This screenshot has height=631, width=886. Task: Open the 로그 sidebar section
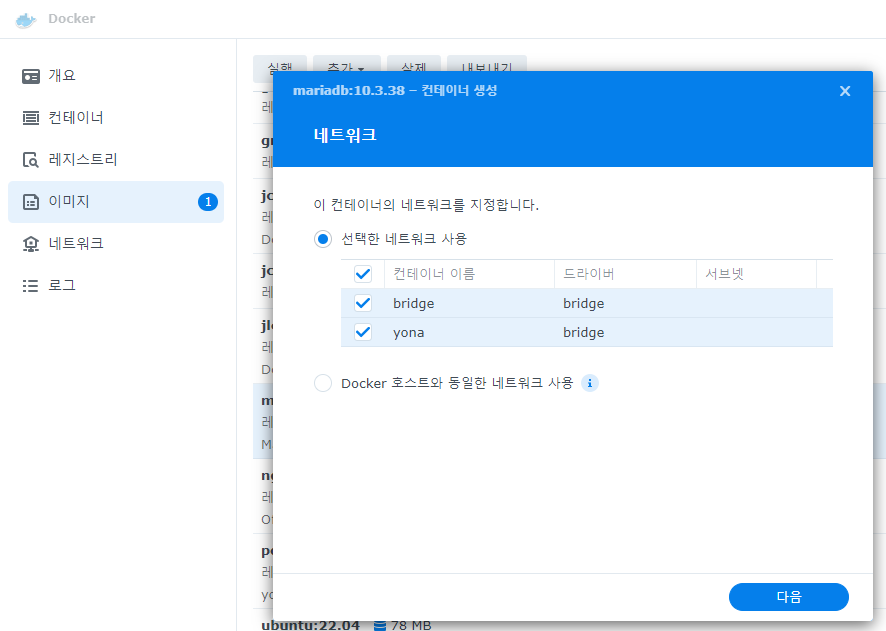[x=116, y=285]
